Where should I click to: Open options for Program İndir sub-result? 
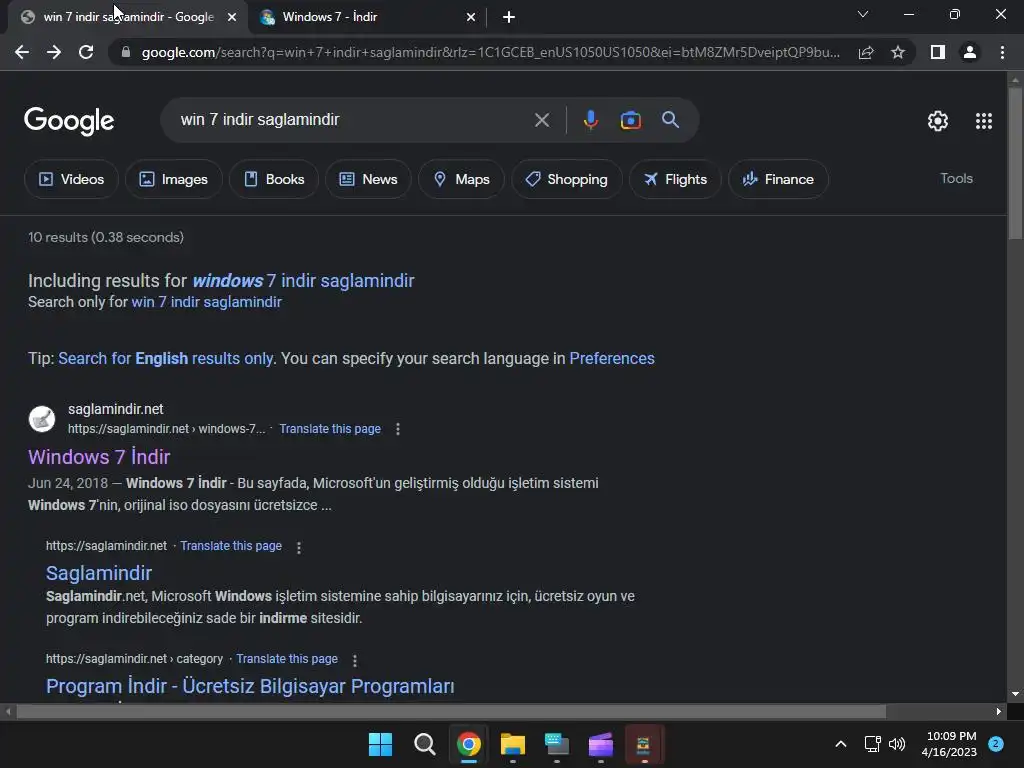click(355, 661)
